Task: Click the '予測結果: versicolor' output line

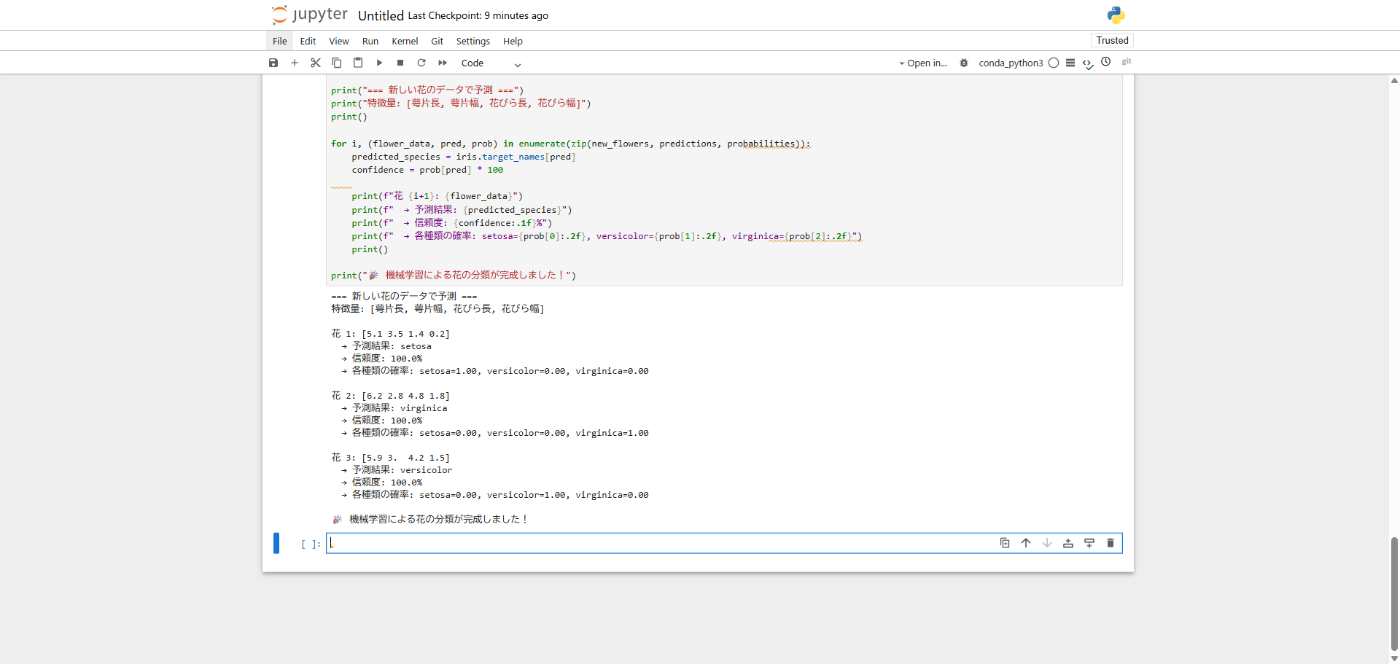Action: (397, 470)
